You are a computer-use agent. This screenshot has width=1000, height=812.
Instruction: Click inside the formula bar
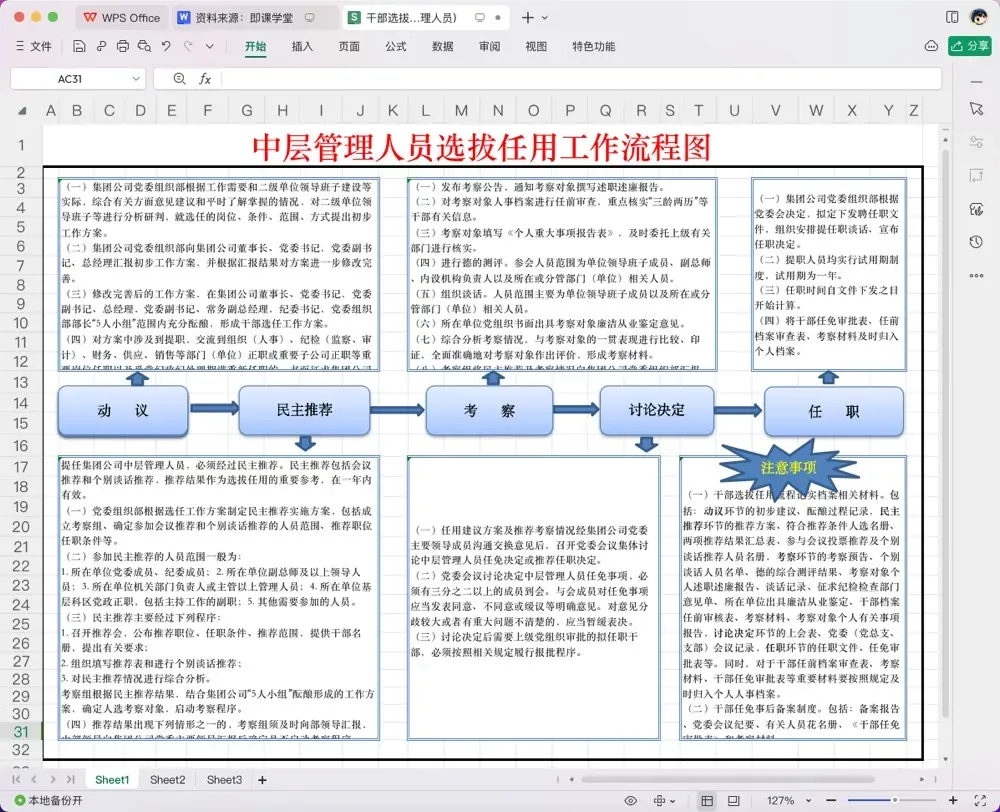(580, 78)
